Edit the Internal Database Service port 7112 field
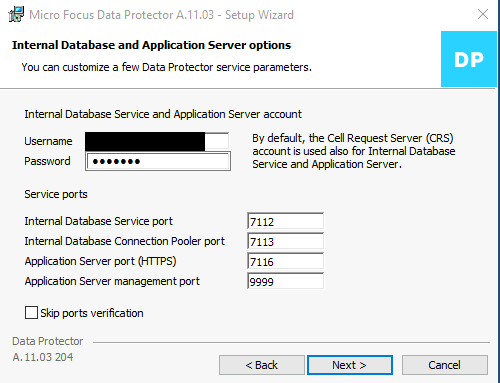Screen dimensions: 500x383 [285, 221]
